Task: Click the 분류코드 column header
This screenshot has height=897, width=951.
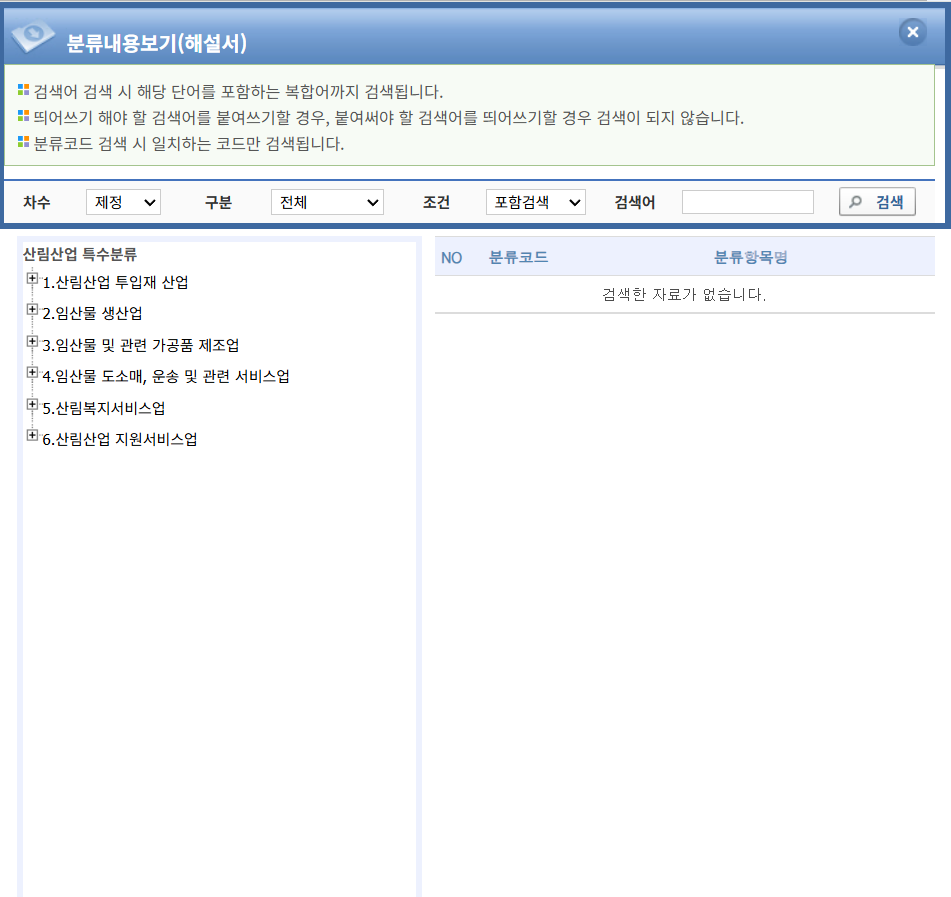Action: [518, 257]
